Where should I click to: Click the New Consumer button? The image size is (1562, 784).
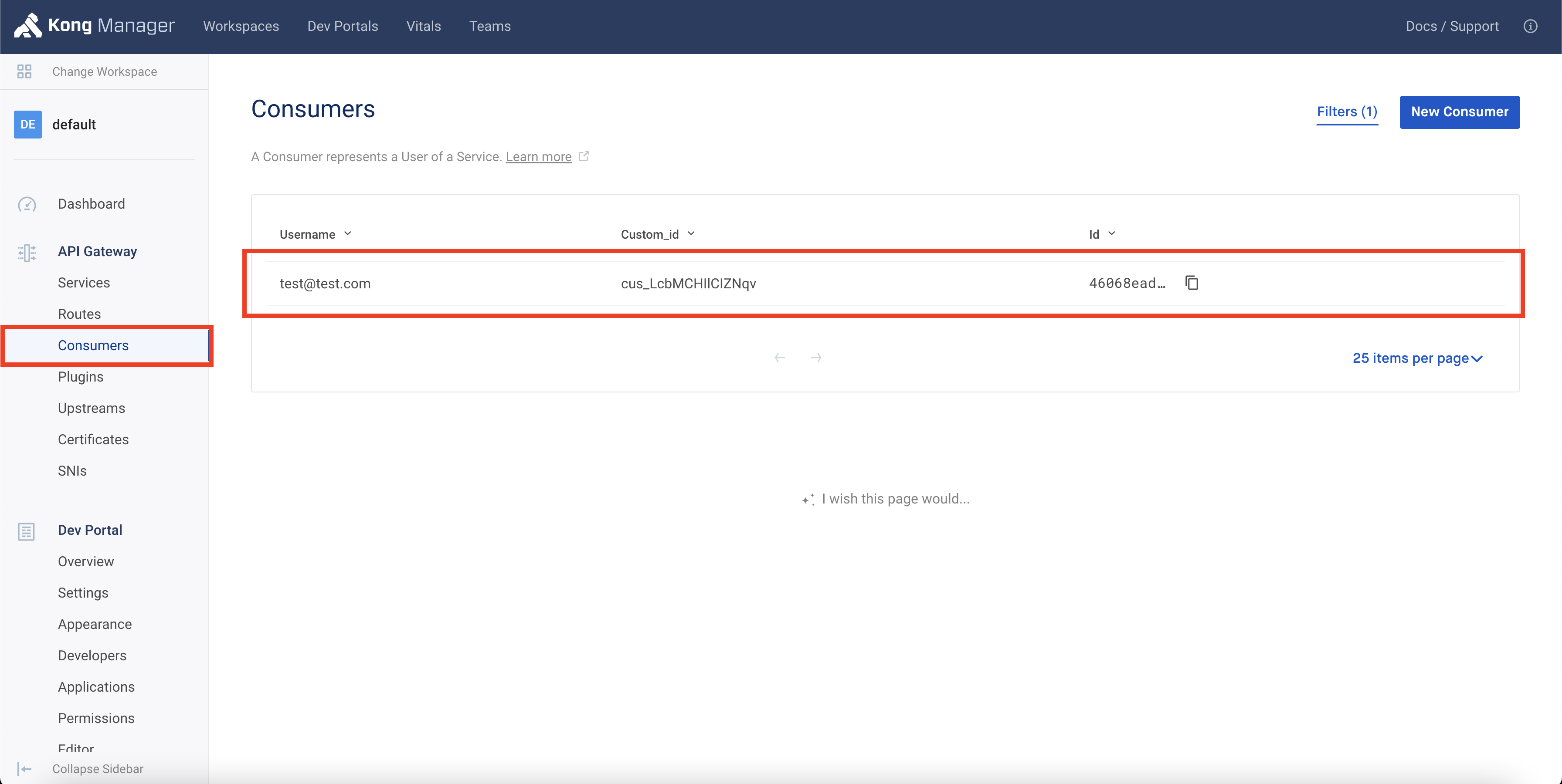pos(1459,112)
